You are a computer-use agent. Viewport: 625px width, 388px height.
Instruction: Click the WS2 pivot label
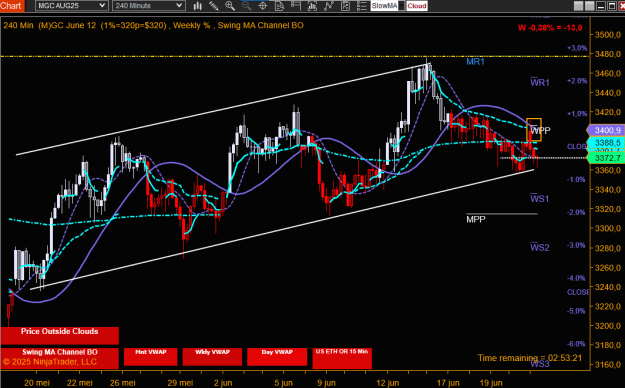[x=540, y=248]
